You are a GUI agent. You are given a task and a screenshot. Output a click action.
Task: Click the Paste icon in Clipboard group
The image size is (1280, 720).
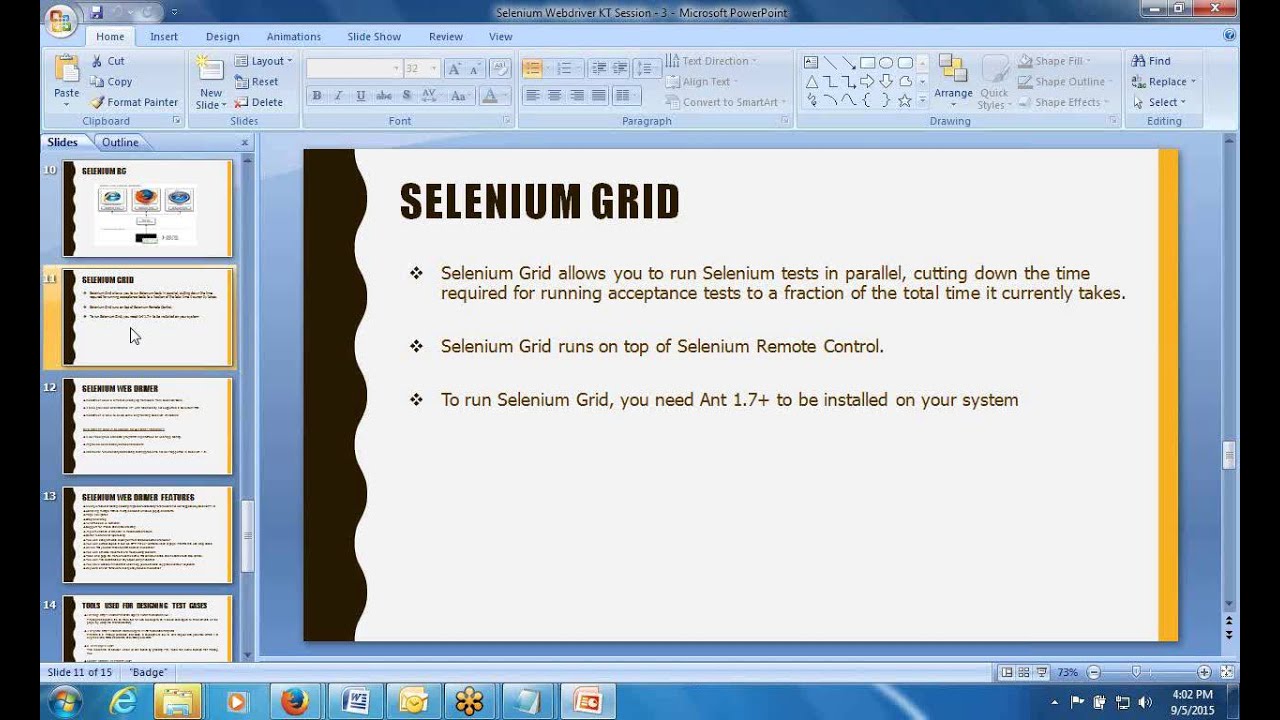(66, 69)
